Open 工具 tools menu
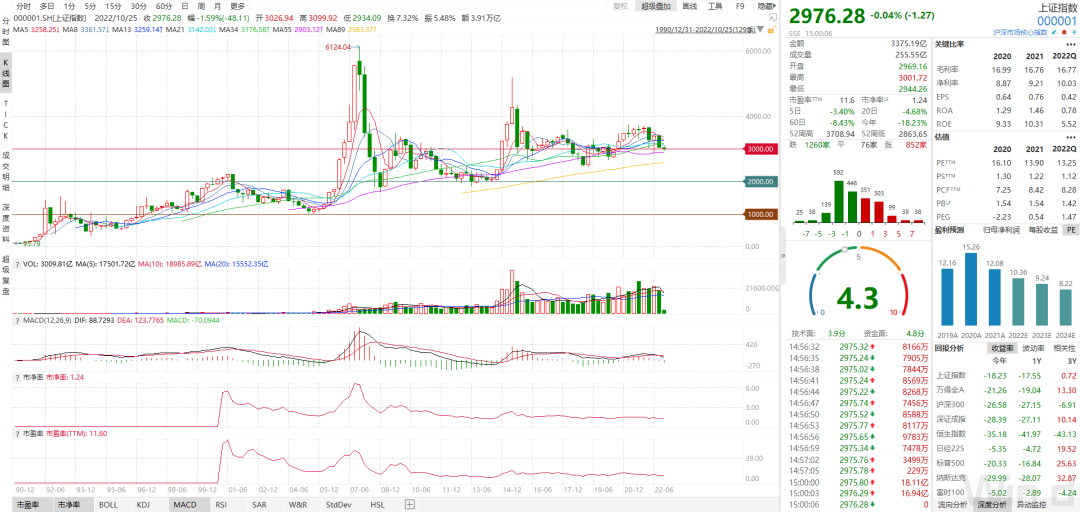 715,6
